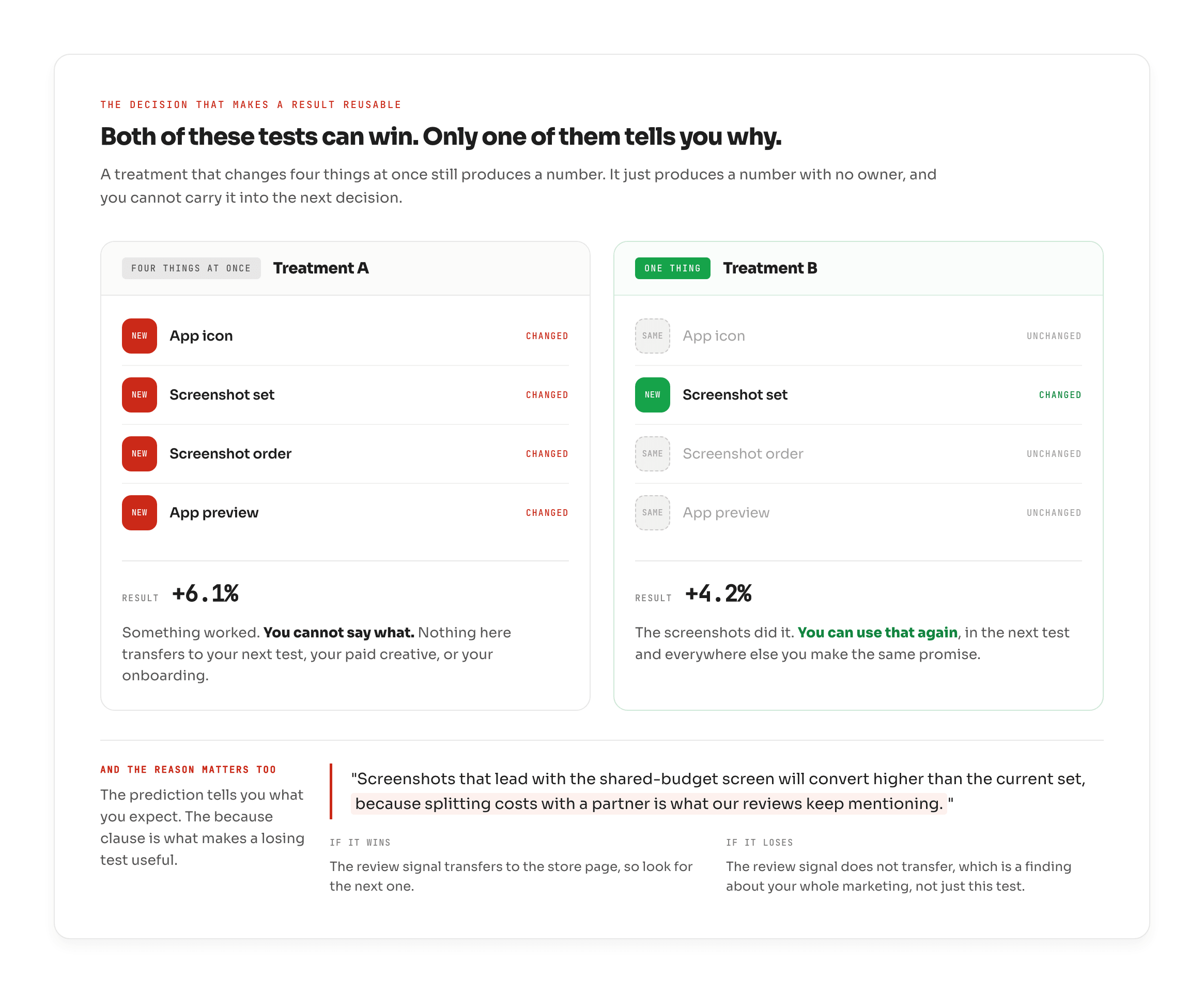Open the Treatment A heading
1204x1008 pixels.
pyautogui.click(x=321, y=268)
